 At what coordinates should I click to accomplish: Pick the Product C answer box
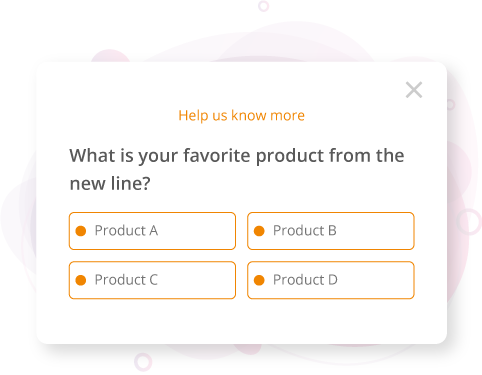click(x=152, y=280)
